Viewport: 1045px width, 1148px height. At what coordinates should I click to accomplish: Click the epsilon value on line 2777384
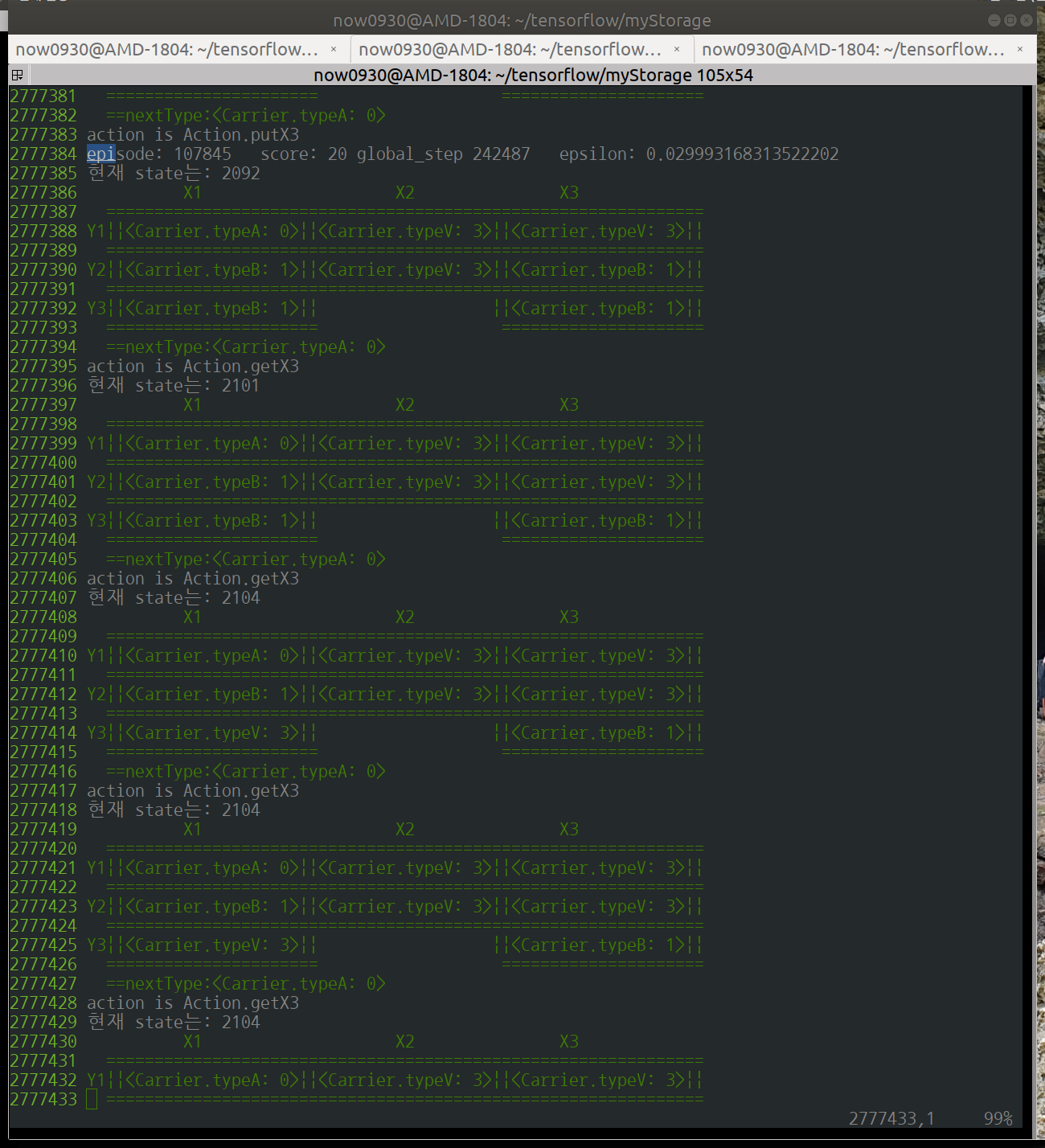pyautogui.click(x=742, y=154)
